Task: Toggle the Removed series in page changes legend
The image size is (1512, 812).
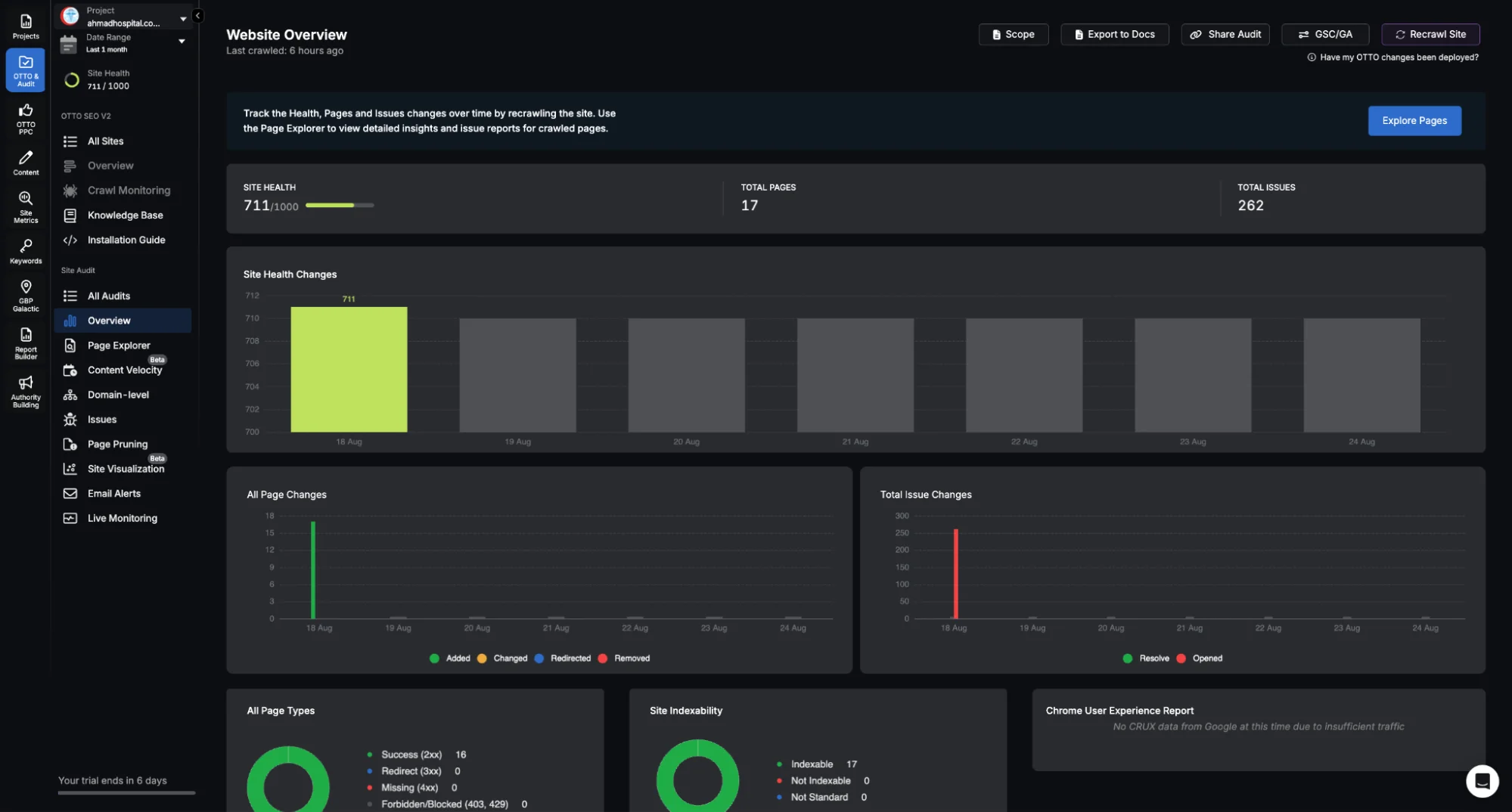Action: pyautogui.click(x=624, y=659)
